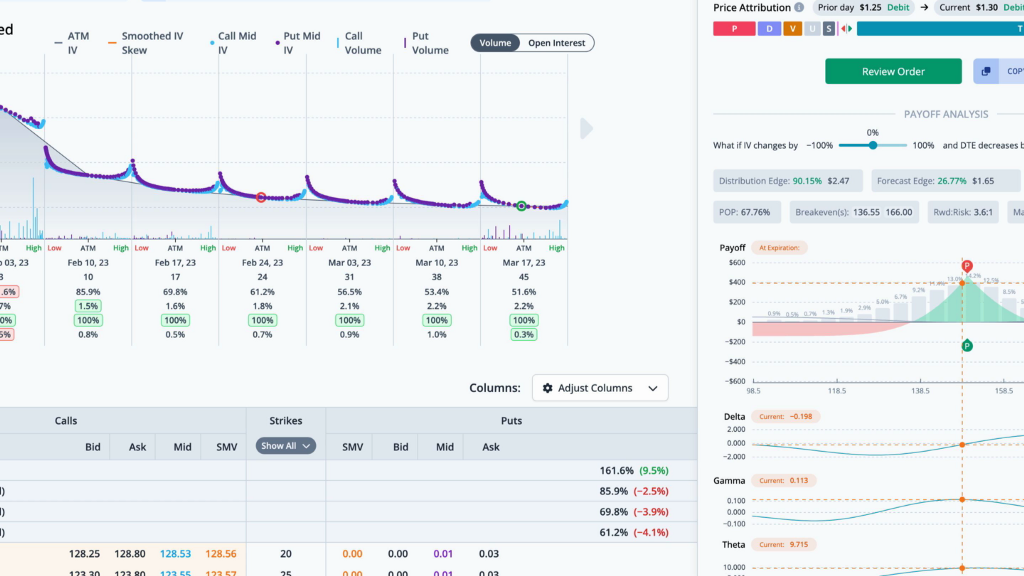Click the gear icon in Adjust Columns
The width and height of the screenshot is (1024, 576).
(548, 388)
